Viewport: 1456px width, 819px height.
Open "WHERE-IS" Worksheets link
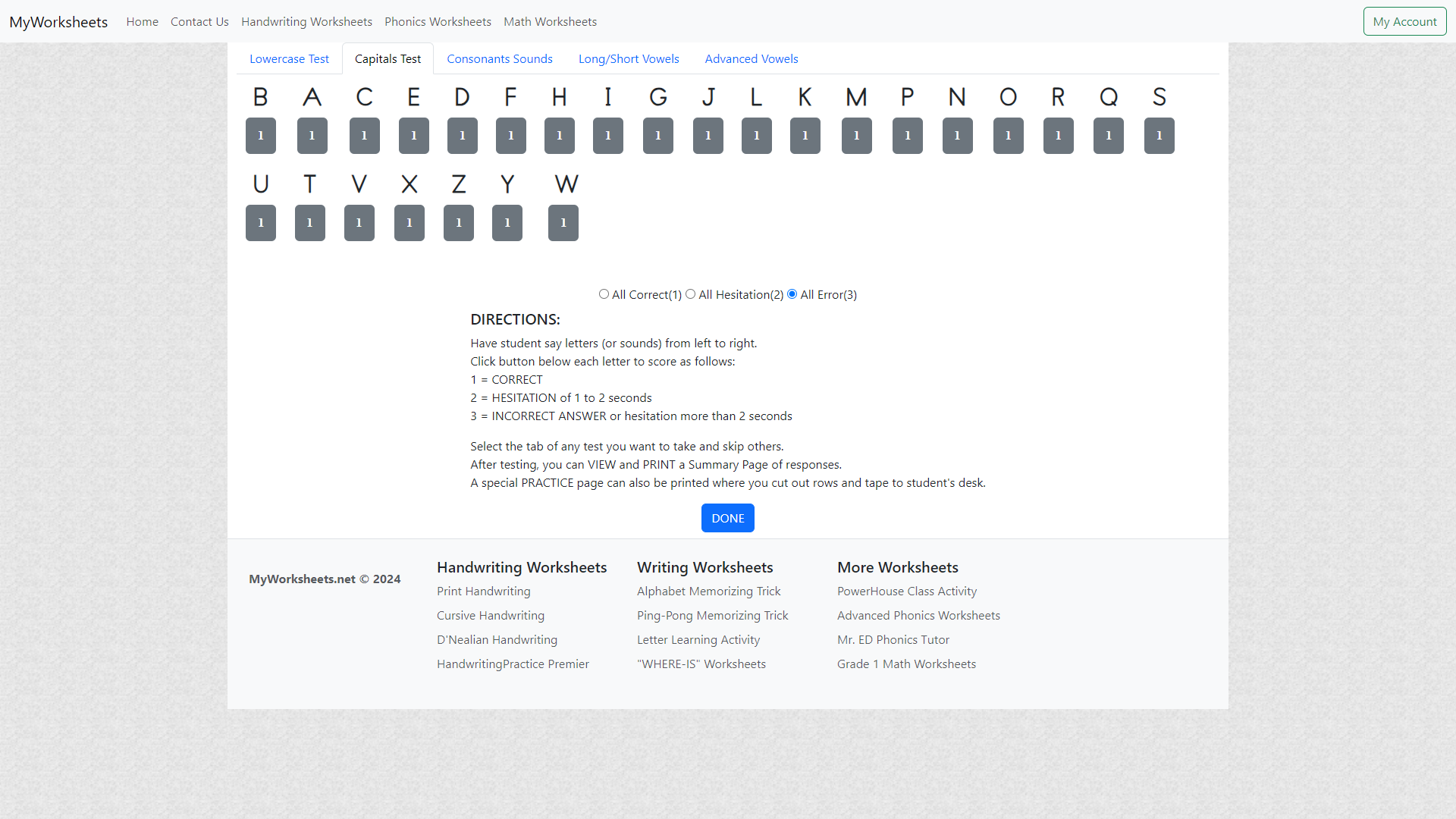[x=701, y=664]
